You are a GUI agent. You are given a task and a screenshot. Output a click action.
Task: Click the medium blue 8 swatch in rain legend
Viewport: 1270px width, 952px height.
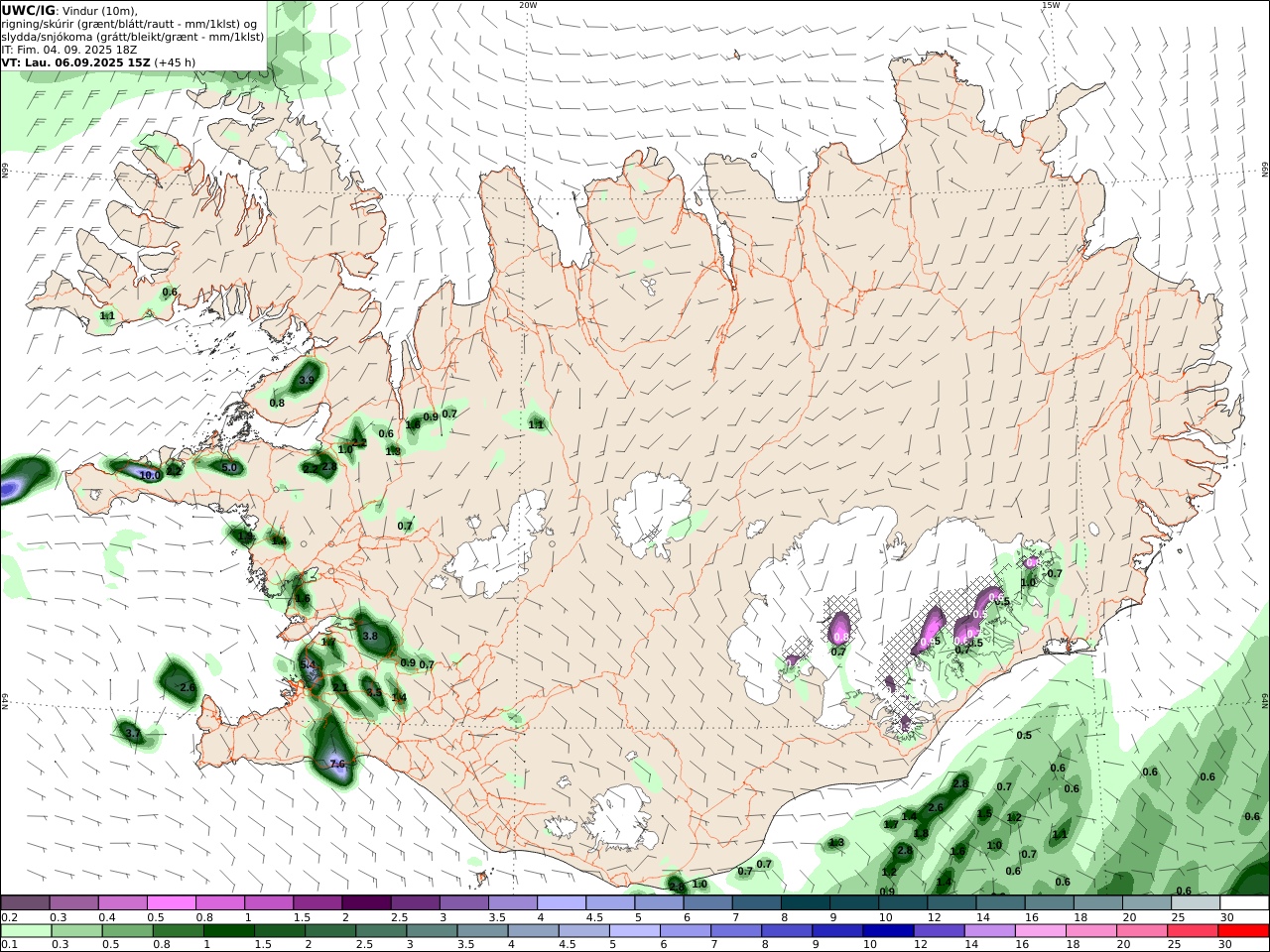[786, 931]
